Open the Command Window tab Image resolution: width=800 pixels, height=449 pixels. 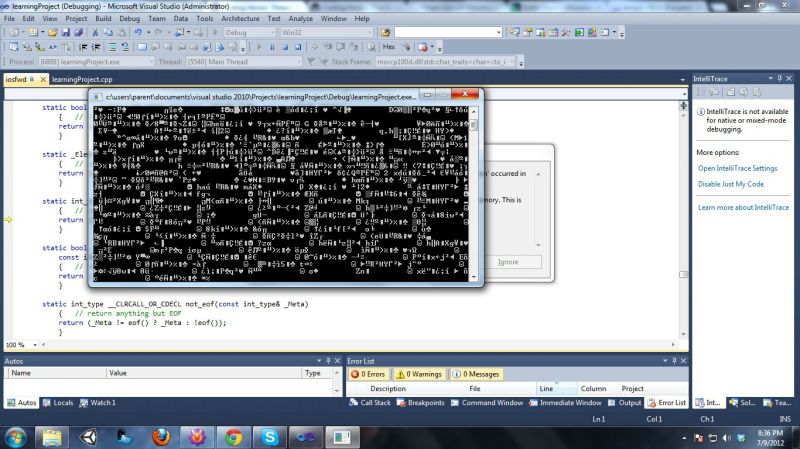click(487, 403)
